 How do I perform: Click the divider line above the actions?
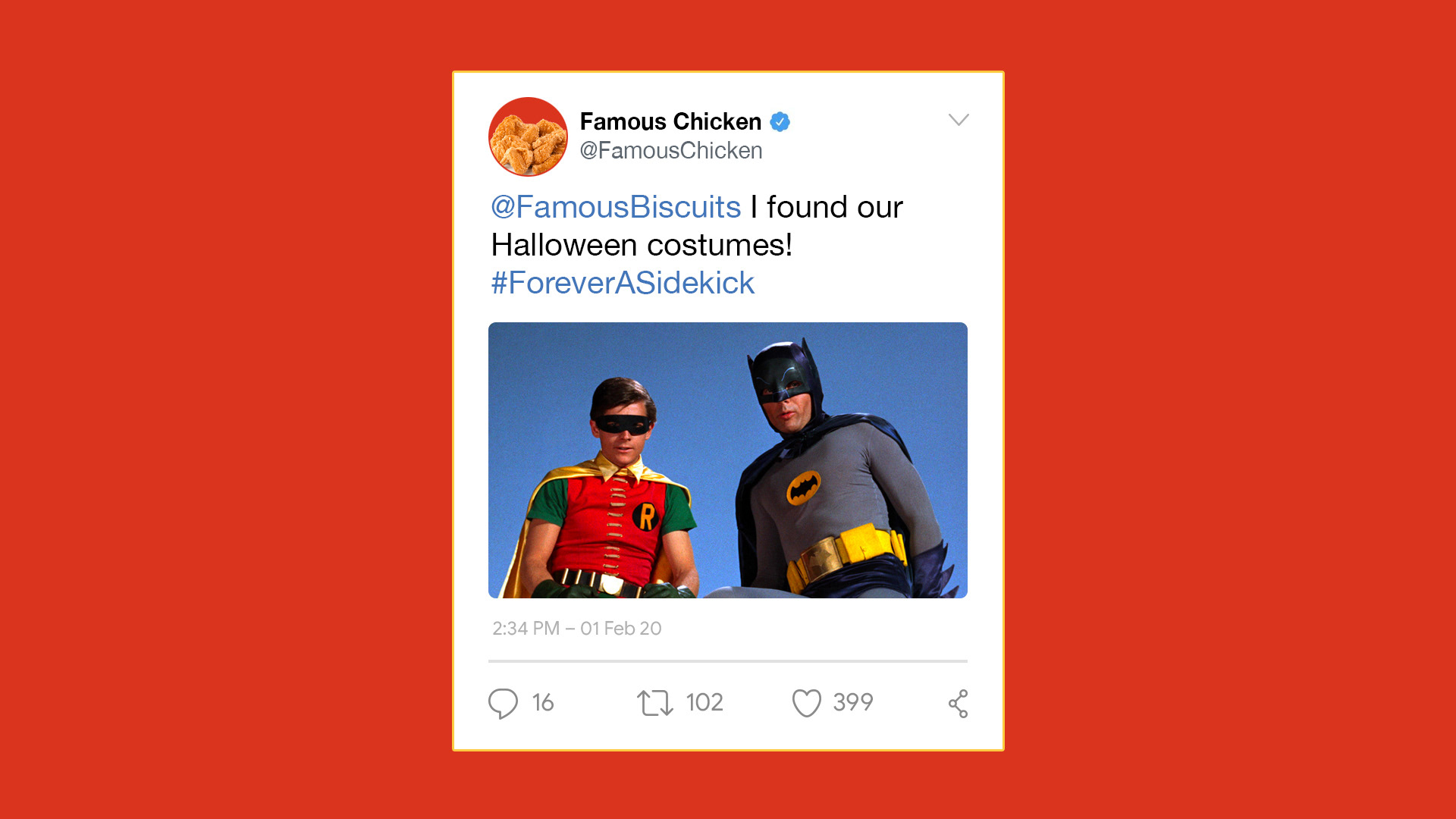pos(728,661)
